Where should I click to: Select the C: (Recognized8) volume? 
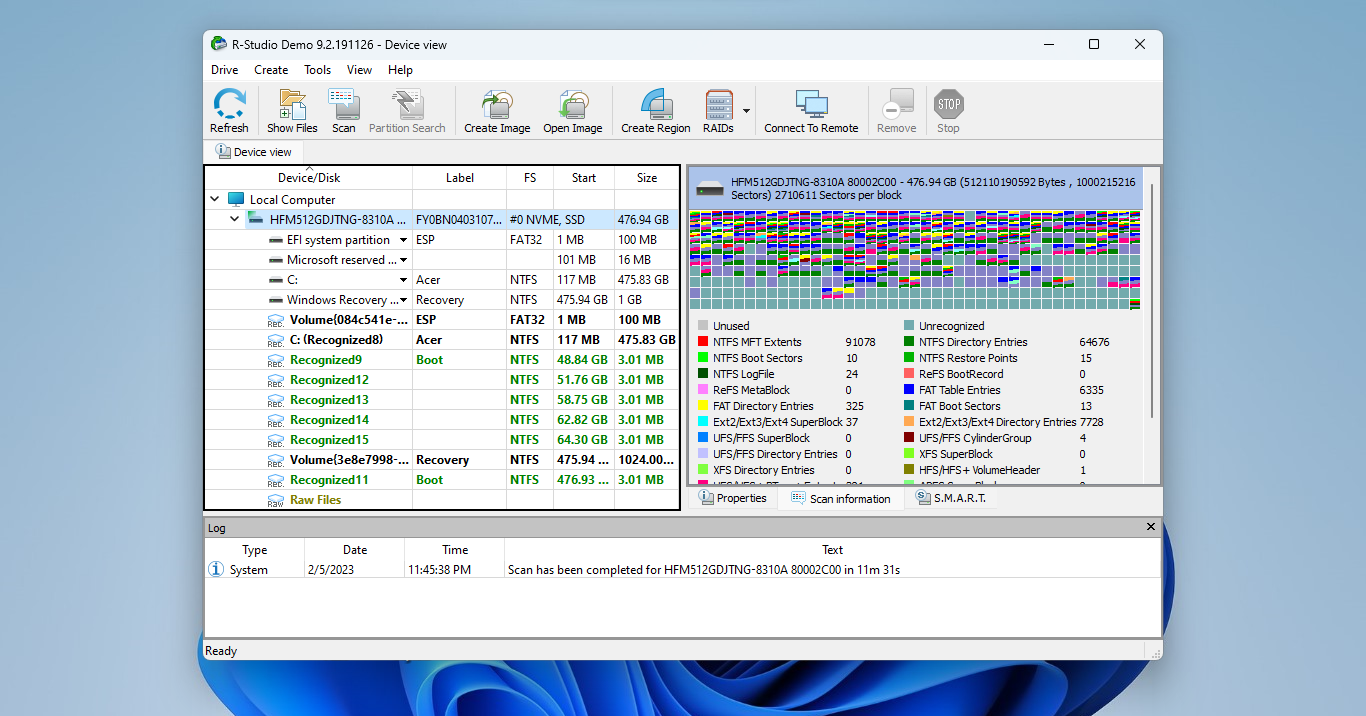[442, 340]
